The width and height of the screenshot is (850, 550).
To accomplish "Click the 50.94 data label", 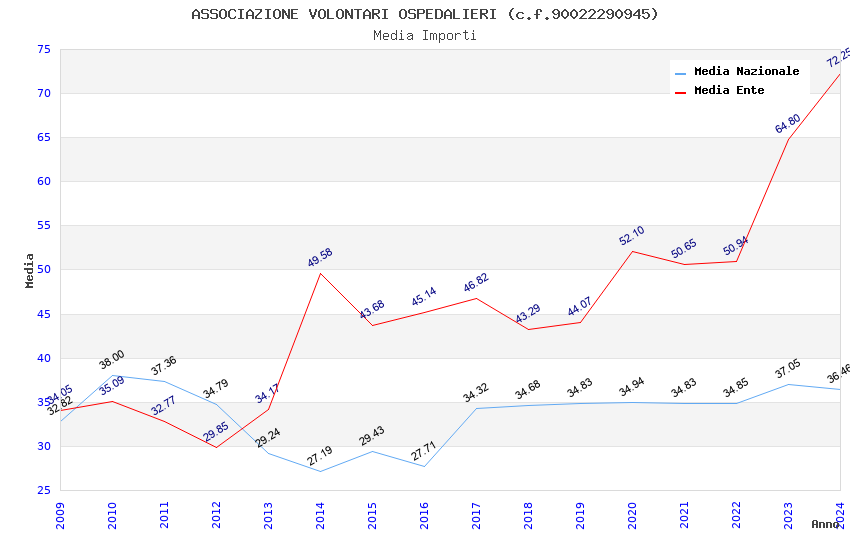I will pos(736,245).
